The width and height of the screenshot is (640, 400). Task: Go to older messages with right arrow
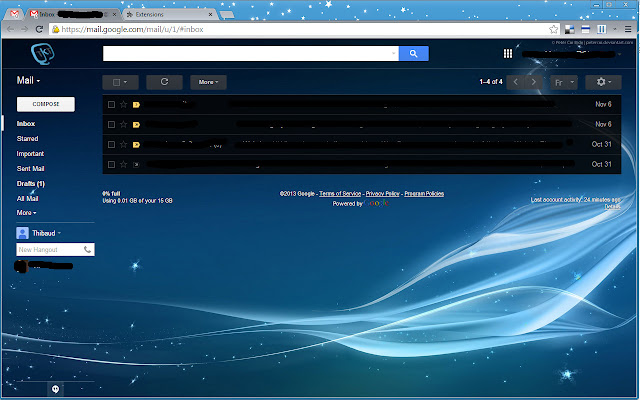(533, 82)
